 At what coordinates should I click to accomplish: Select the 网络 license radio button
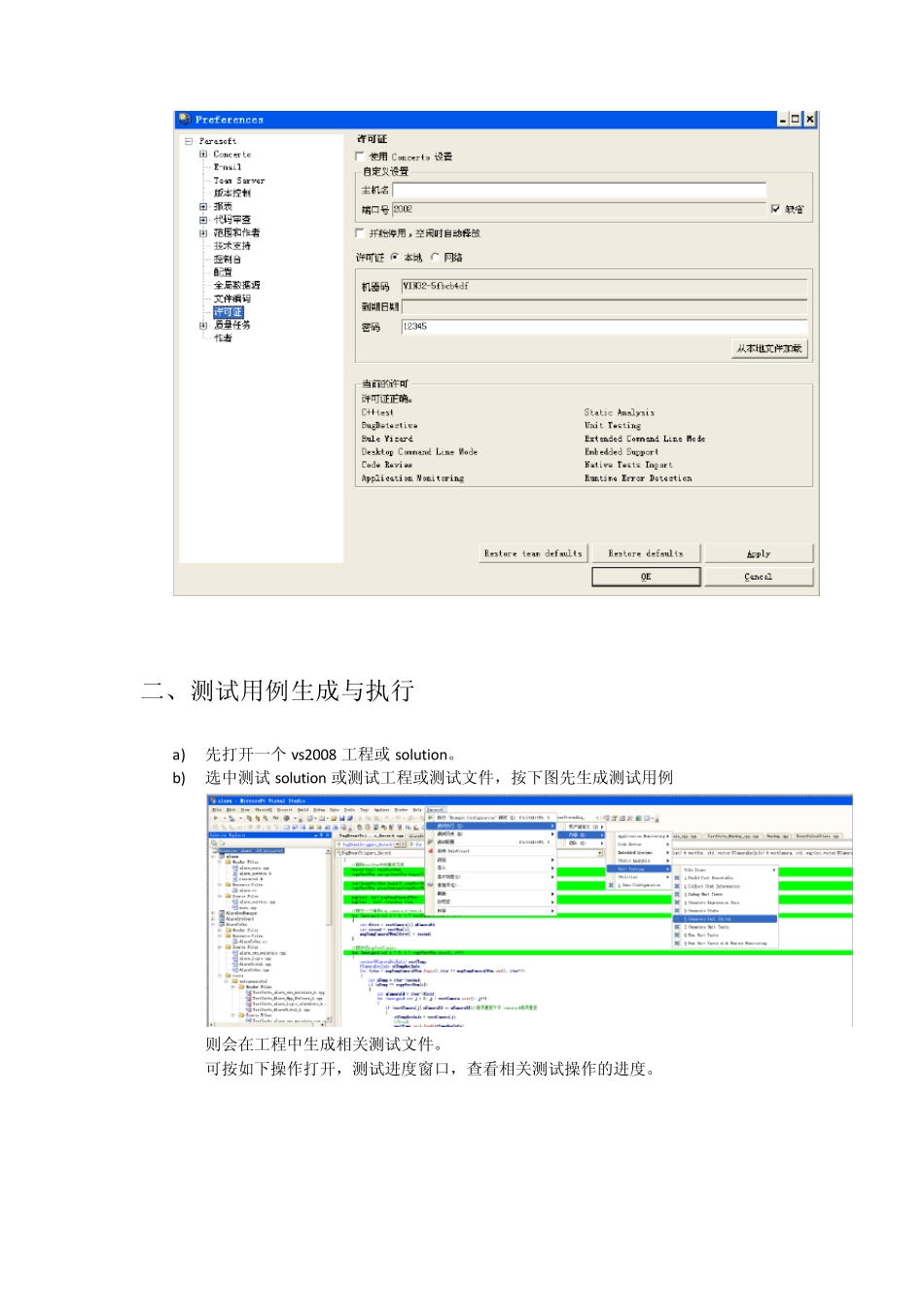435,258
